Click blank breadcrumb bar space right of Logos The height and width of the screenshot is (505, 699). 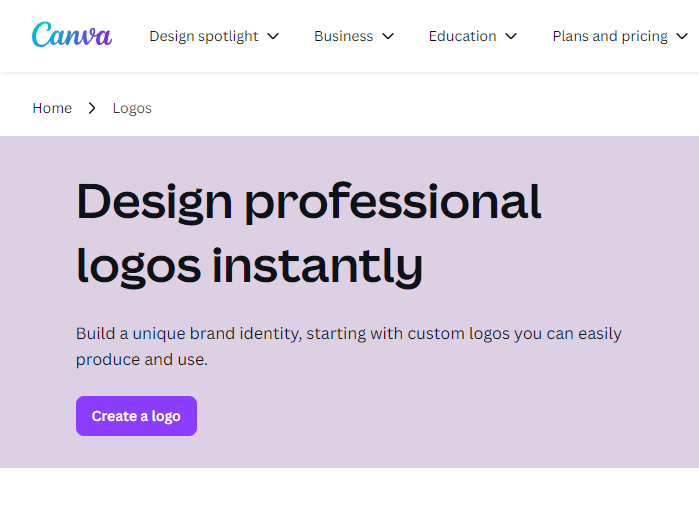(x=420, y=108)
